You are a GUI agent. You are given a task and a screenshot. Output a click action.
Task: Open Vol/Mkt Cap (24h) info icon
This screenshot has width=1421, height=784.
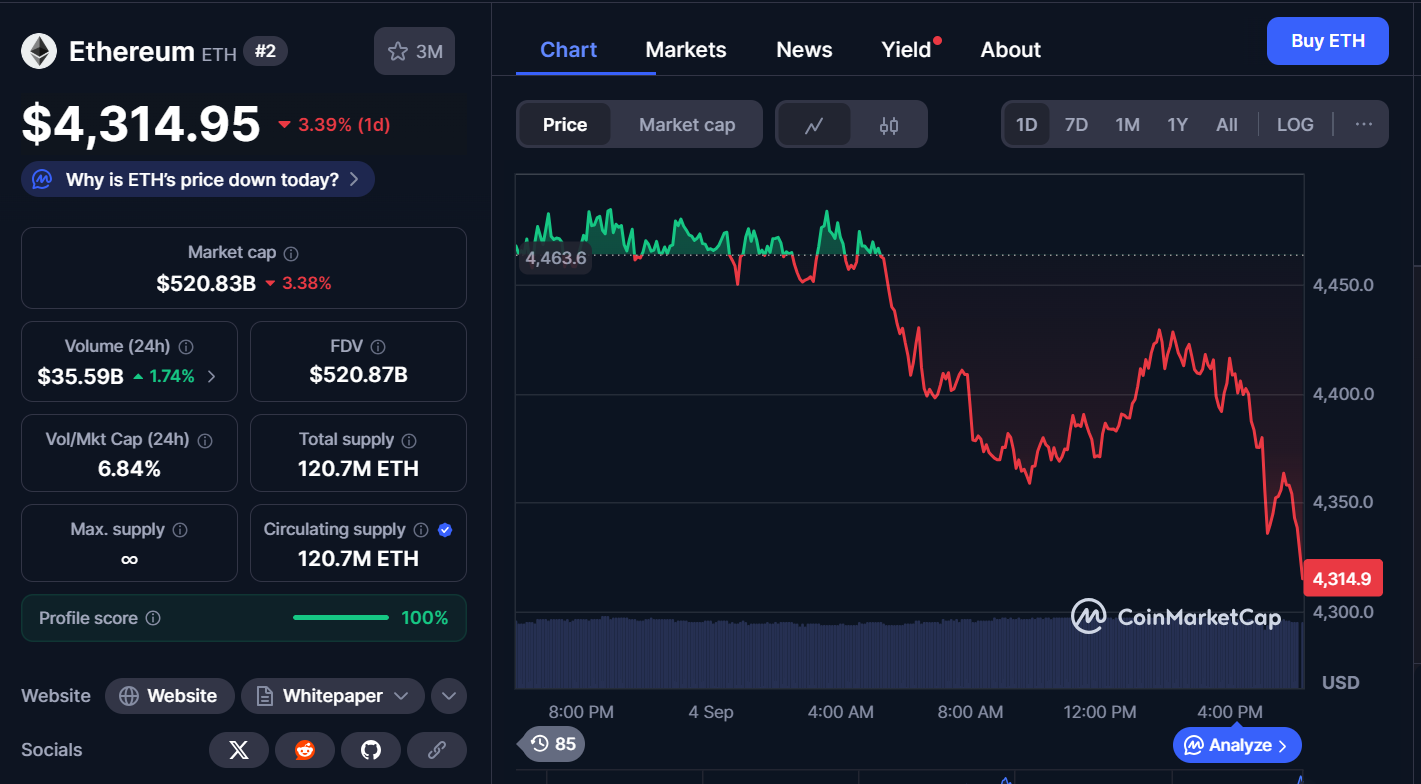[x=206, y=440]
